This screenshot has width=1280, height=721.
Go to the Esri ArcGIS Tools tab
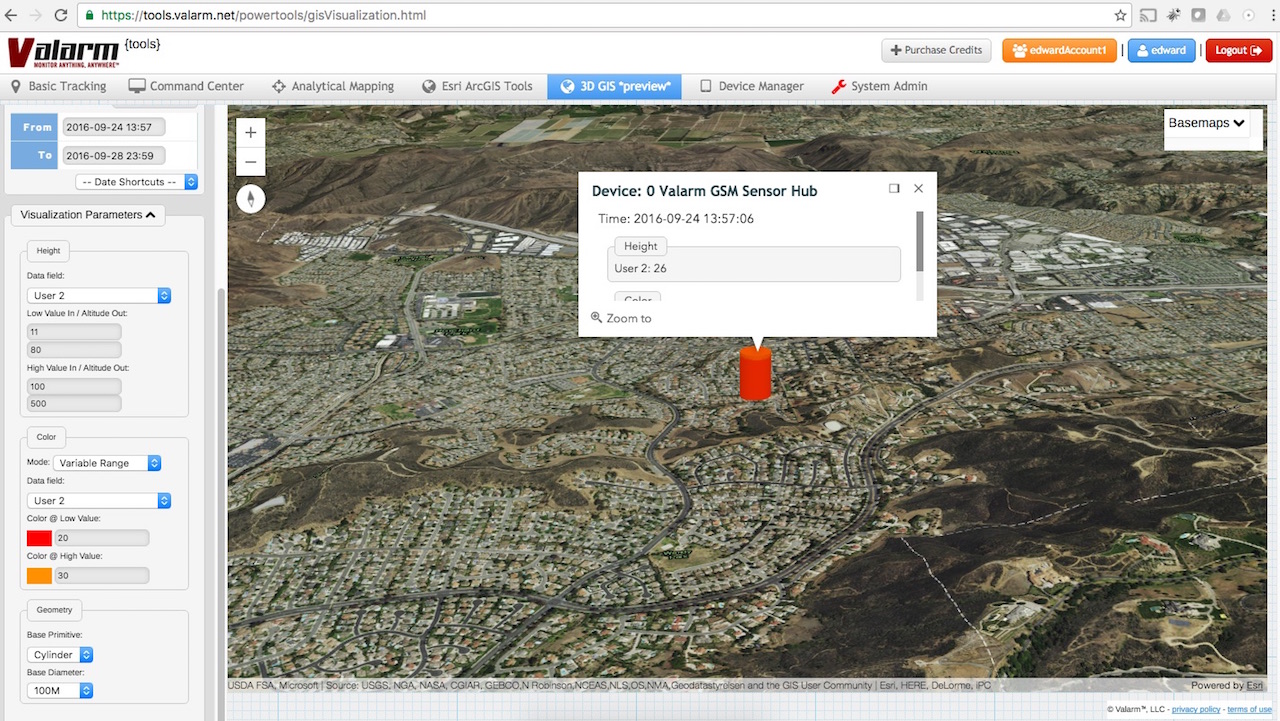click(477, 86)
